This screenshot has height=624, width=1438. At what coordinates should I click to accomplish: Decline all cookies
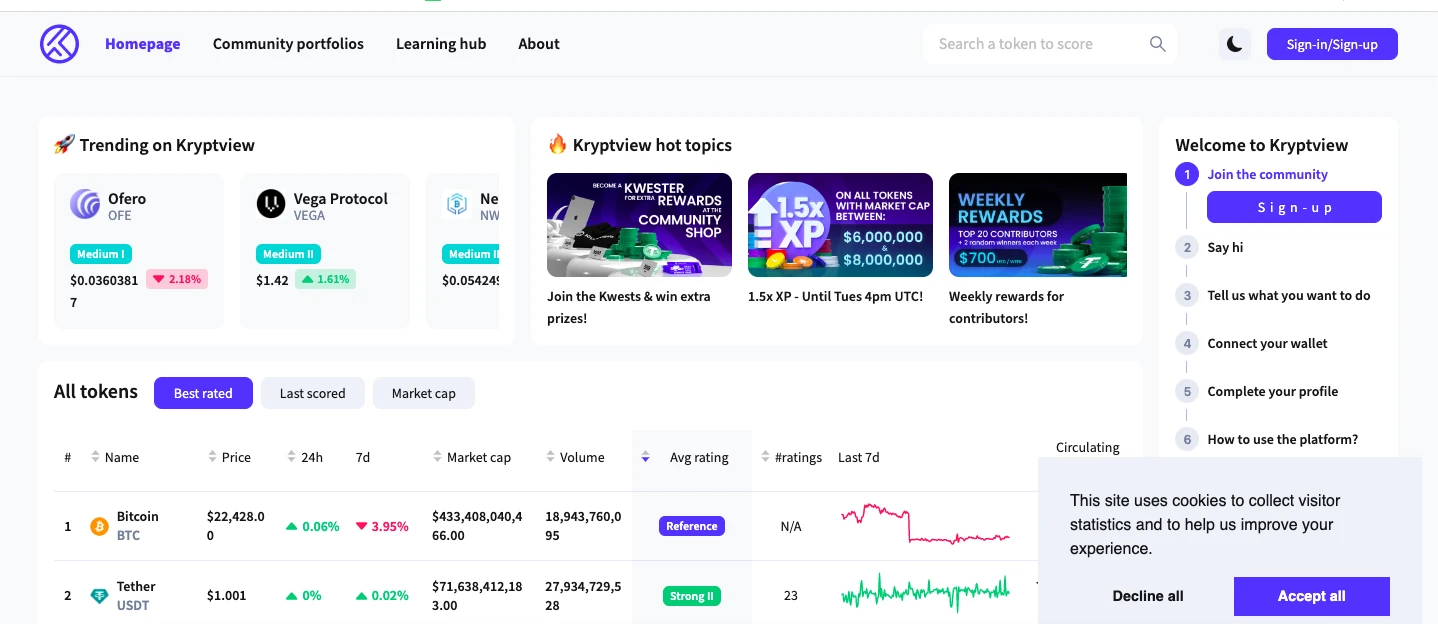pos(1148,596)
